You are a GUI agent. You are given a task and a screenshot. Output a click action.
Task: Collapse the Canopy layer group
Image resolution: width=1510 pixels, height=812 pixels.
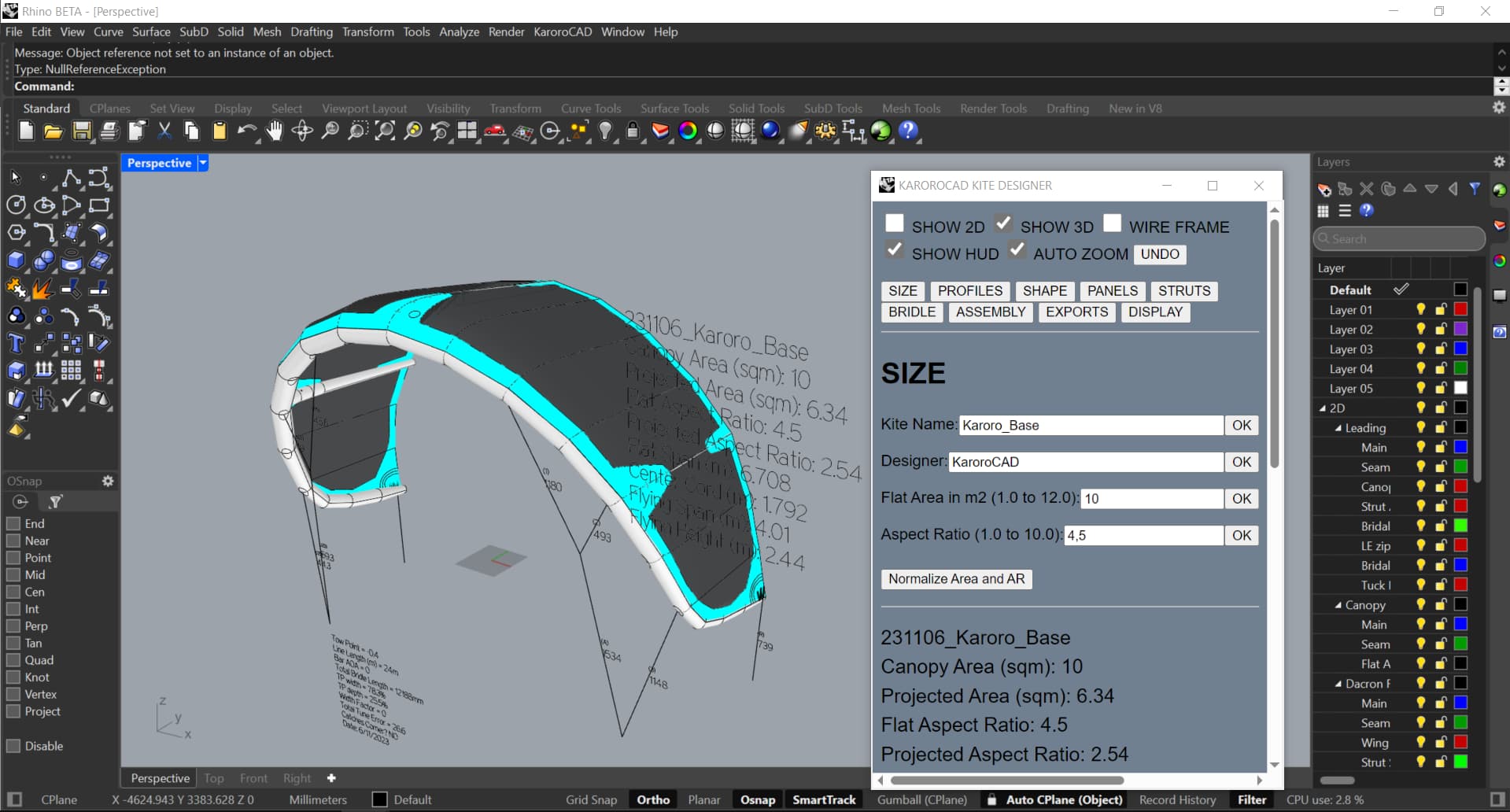(x=1339, y=604)
